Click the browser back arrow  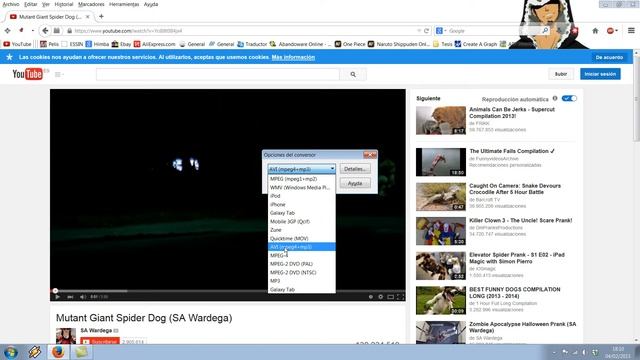[45, 31]
